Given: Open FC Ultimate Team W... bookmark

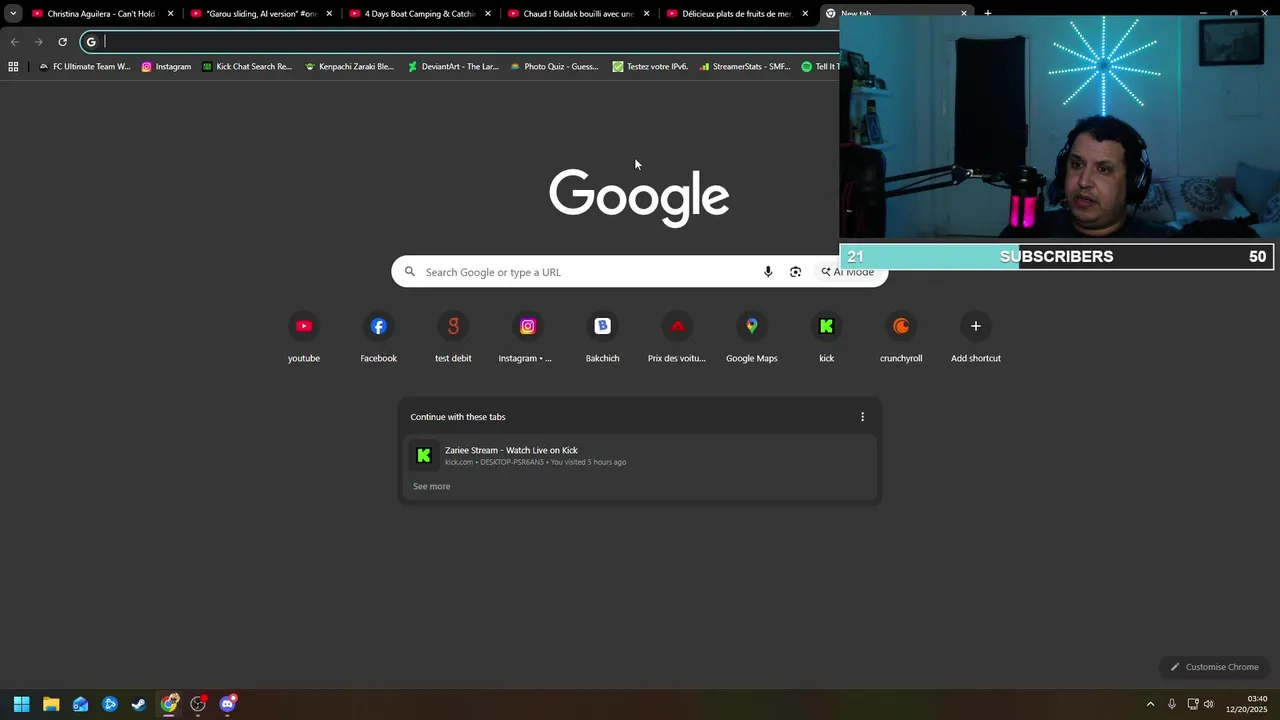Looking at the screenshot, I should 84,67.
